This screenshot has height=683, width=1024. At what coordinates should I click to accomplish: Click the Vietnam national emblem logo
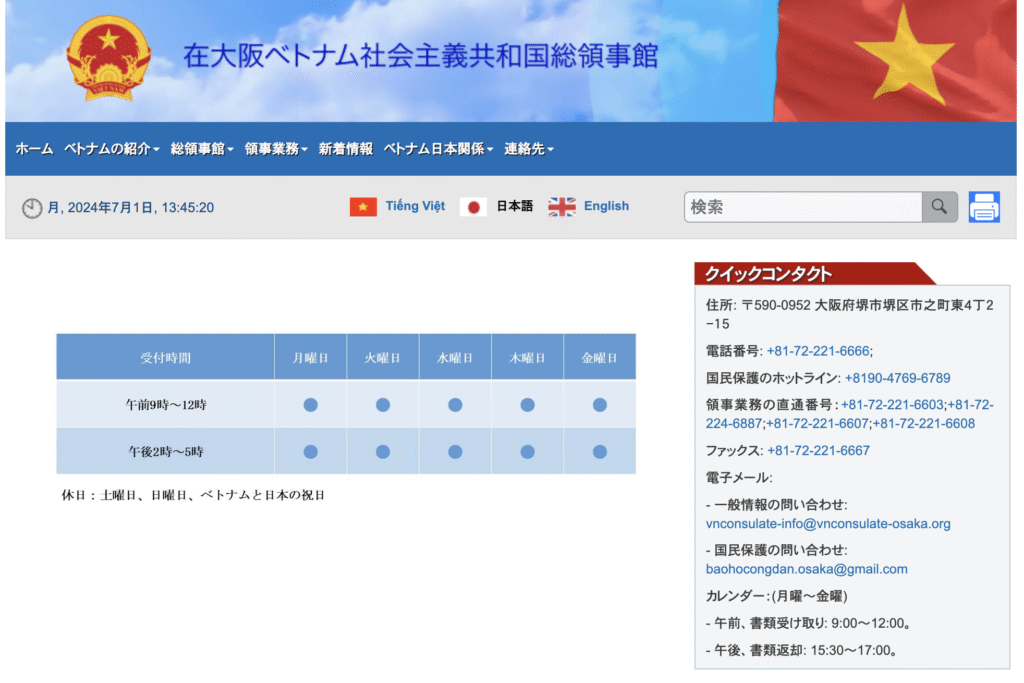point(108,58)
